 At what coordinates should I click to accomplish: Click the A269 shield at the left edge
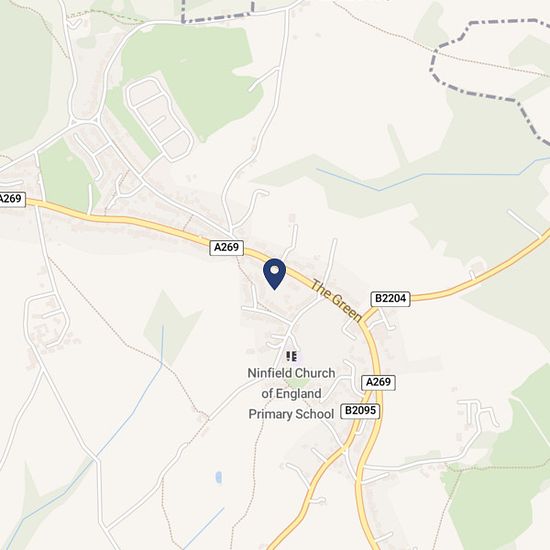12,199
